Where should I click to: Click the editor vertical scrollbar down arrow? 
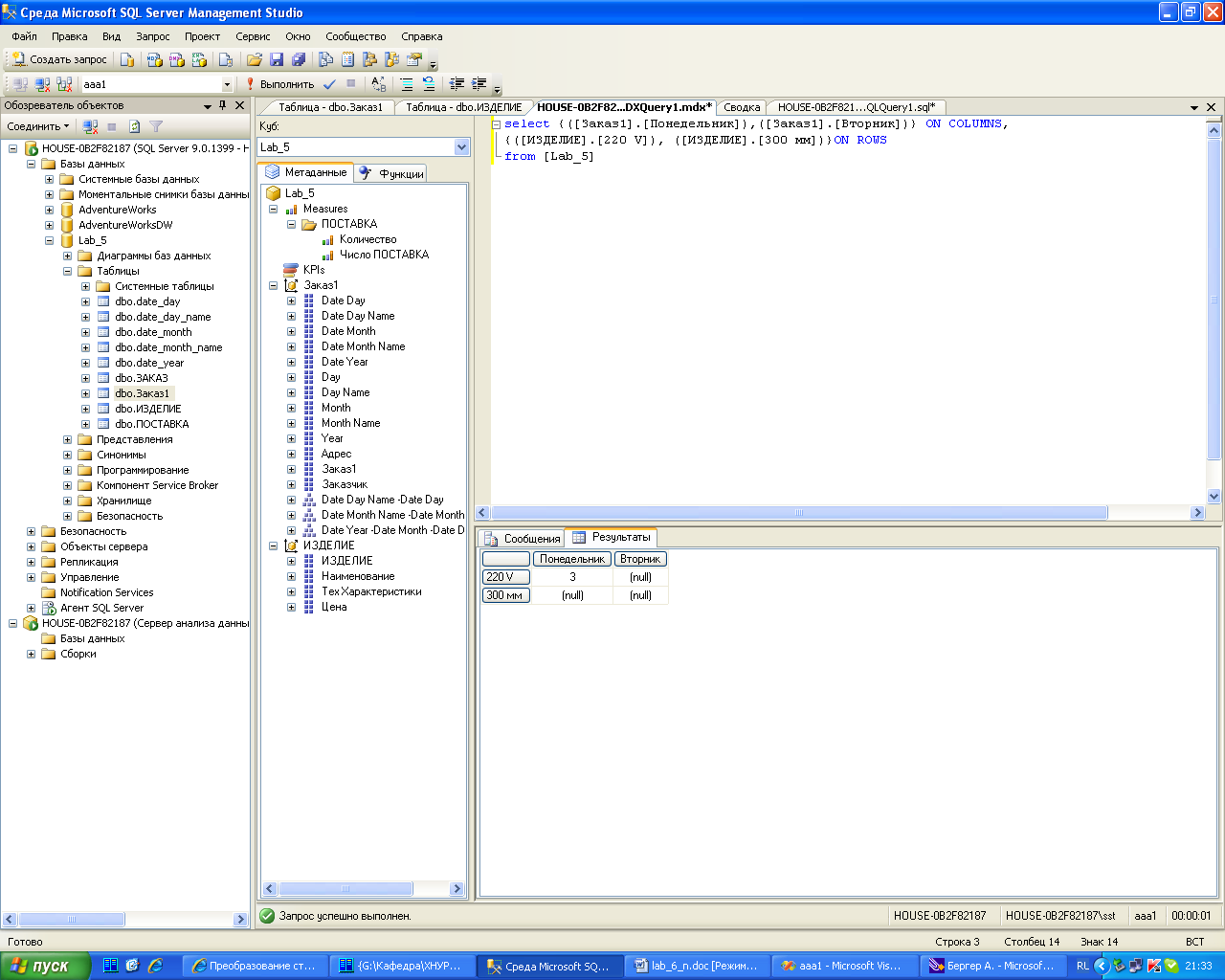(1214, 497)
